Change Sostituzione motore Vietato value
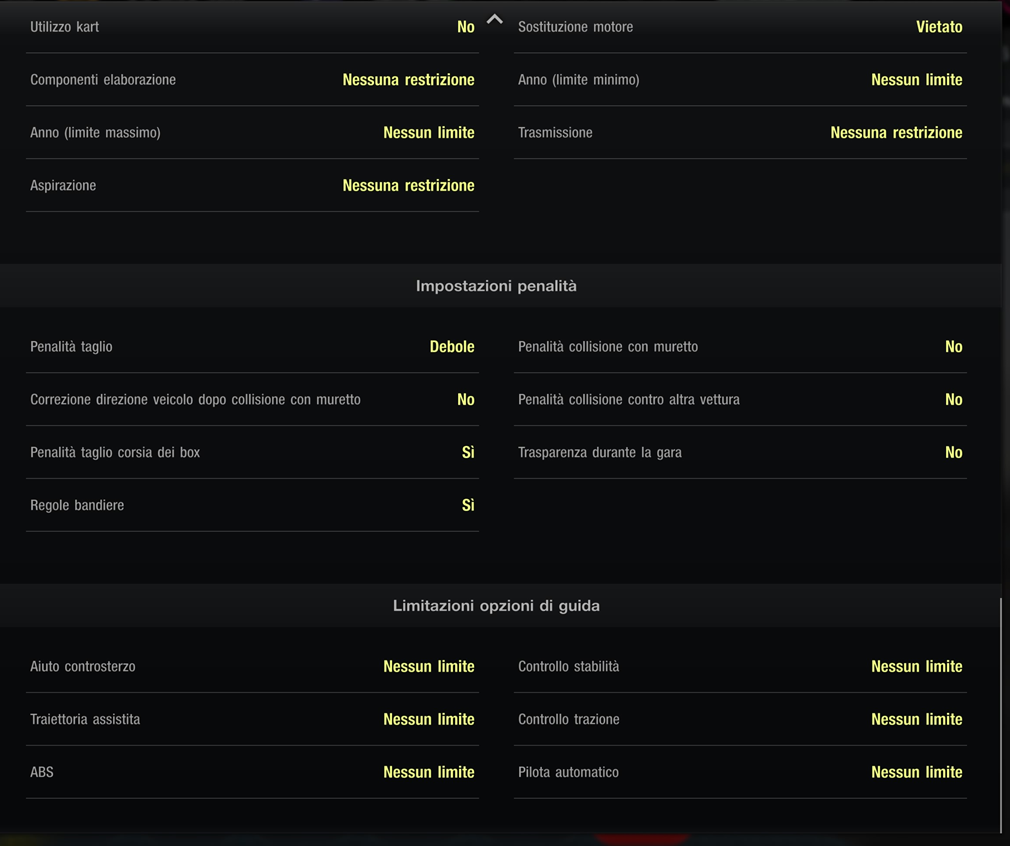The height and width of the screenshot is (846, 1010). pyautogui.click(x=938, y=27)
